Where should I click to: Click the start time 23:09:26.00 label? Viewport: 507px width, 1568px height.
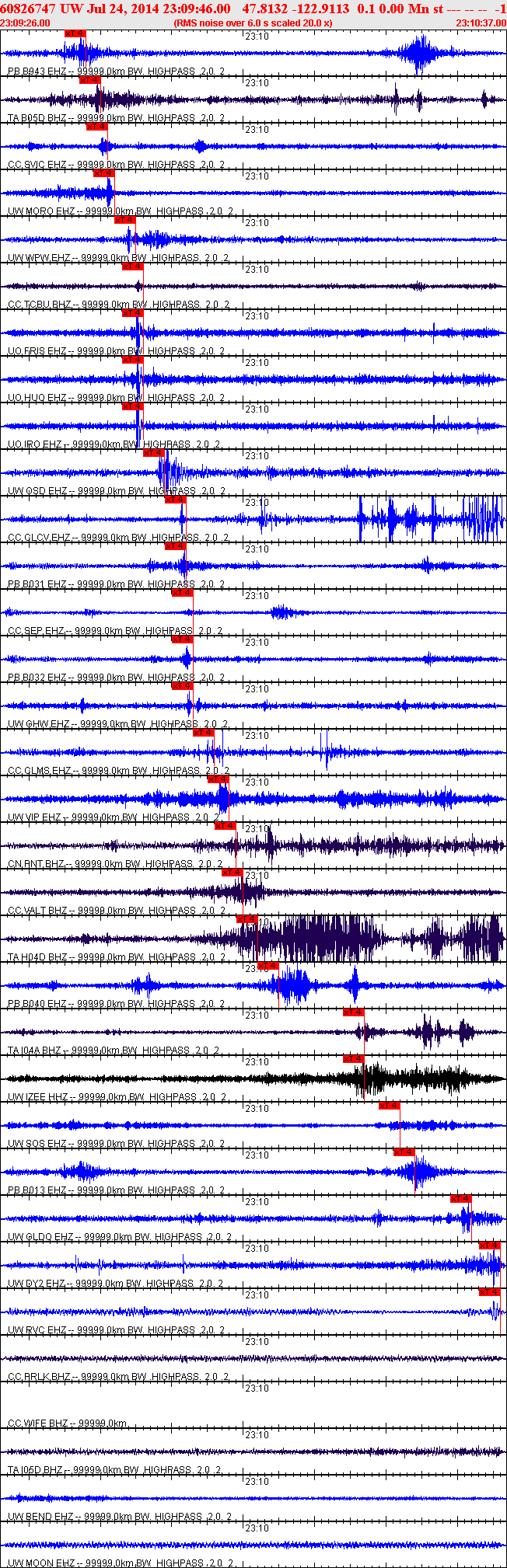click(26, 23)
